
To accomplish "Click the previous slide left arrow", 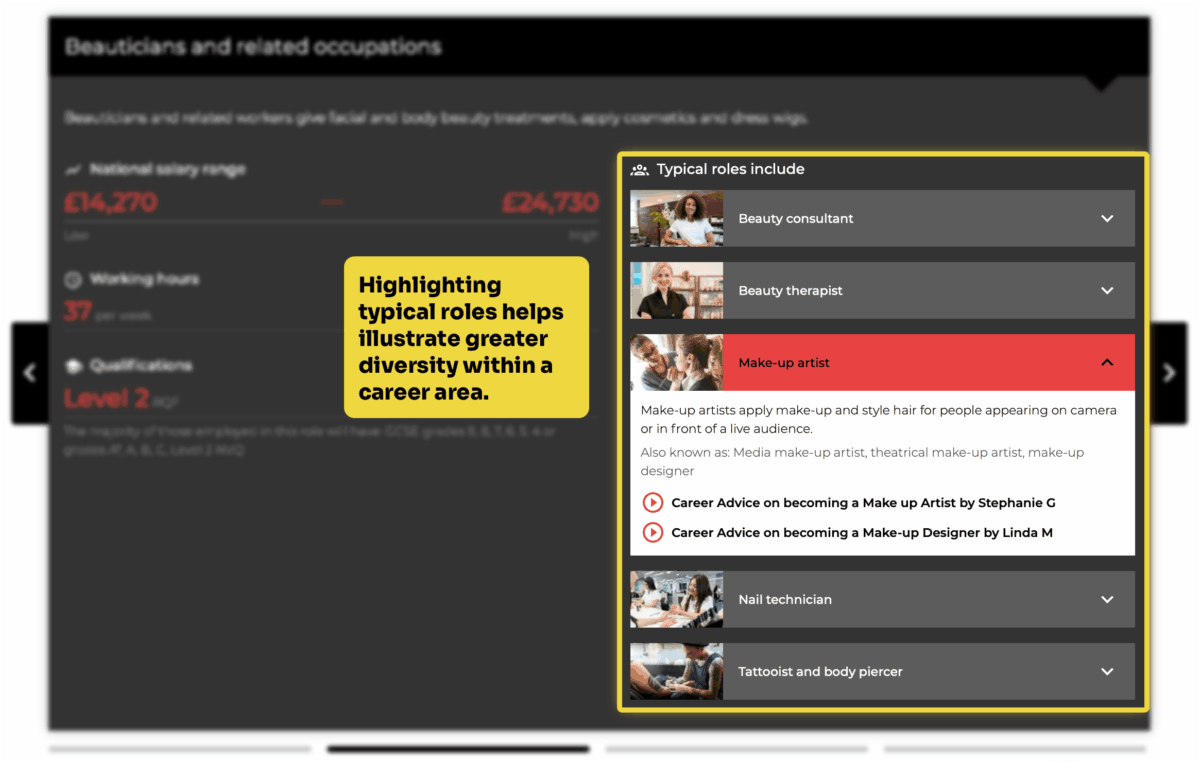I will click(x=29, y=373).
